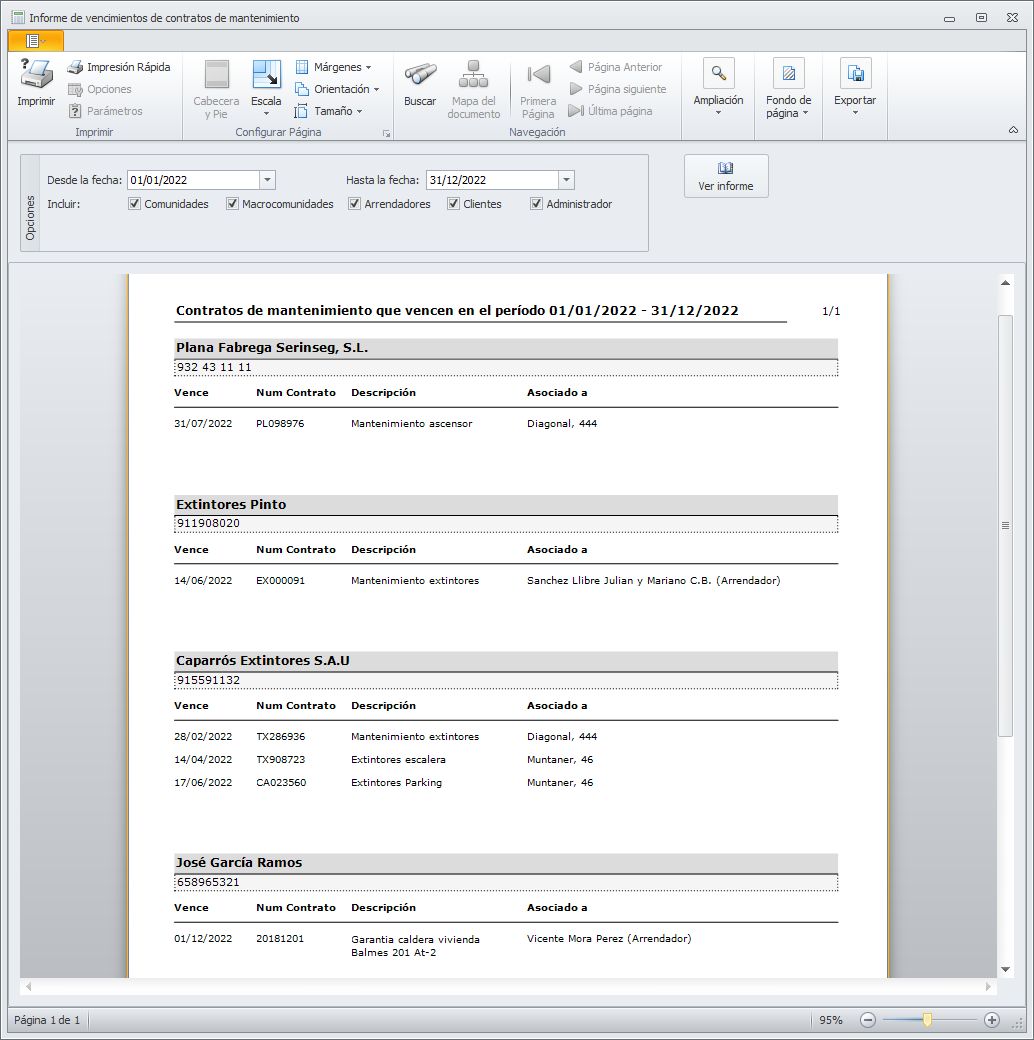Click the Ver informe button
1034x1040 pixels.
click(x=726, y=176)
